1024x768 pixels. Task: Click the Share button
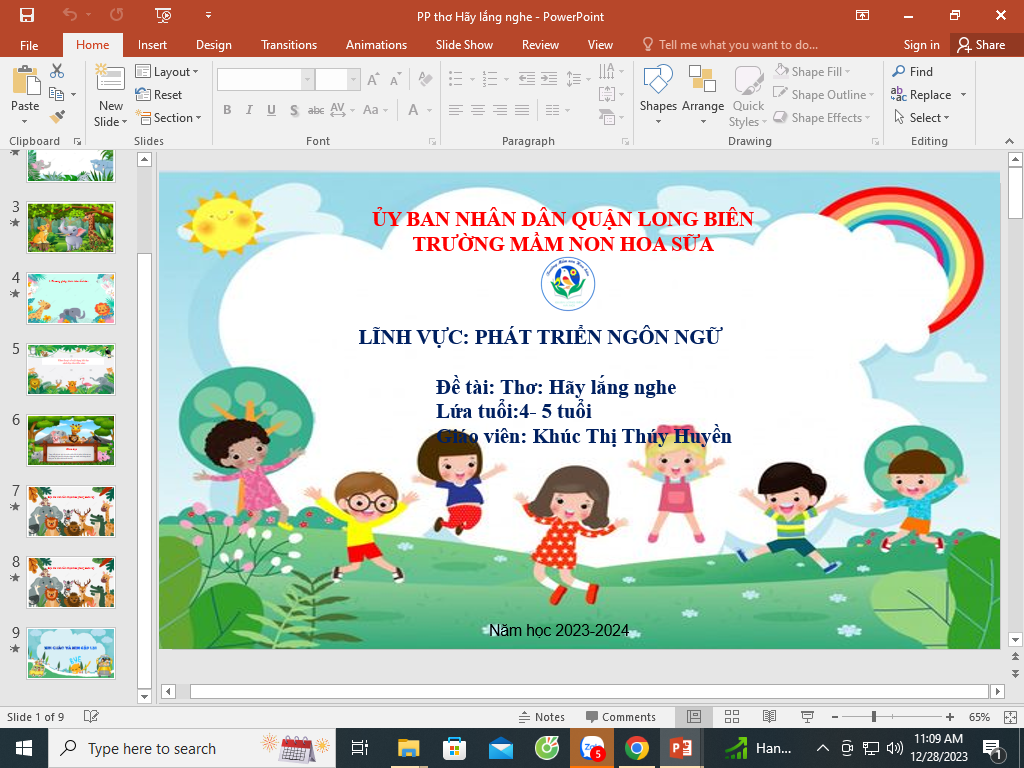980,45
